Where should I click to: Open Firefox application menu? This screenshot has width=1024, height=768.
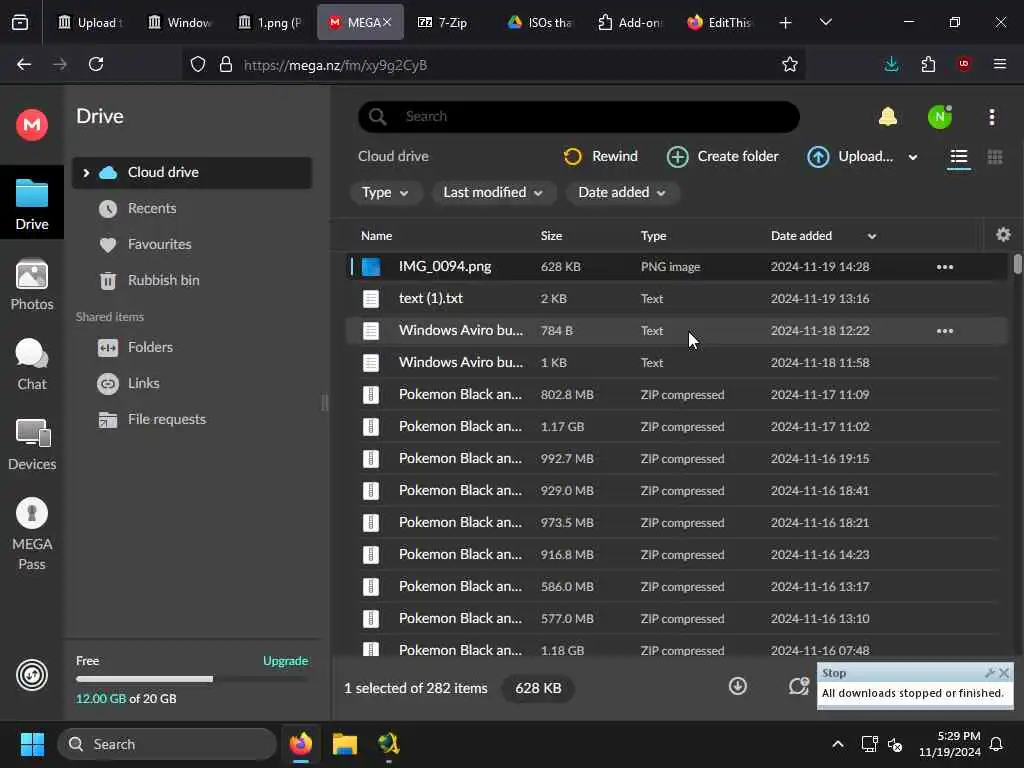pos(999,64)
